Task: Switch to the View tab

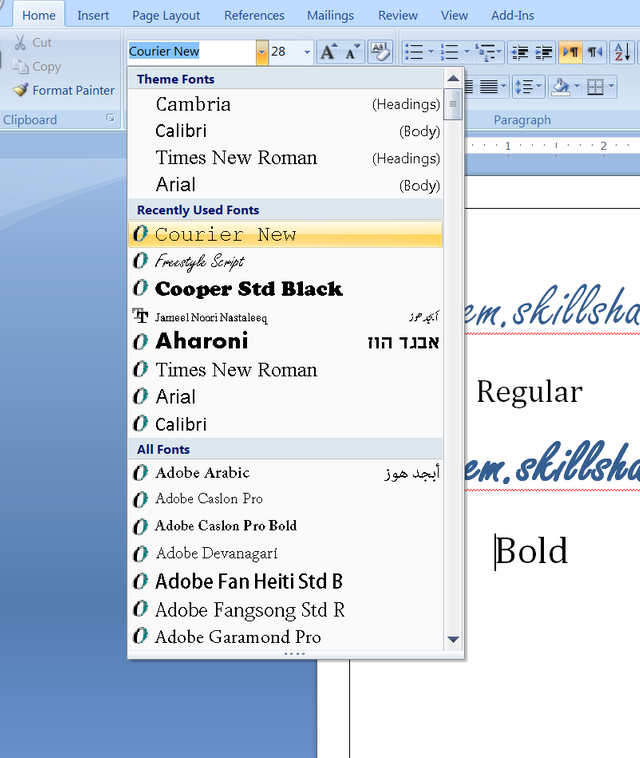Action: click(x=454, y=15)
